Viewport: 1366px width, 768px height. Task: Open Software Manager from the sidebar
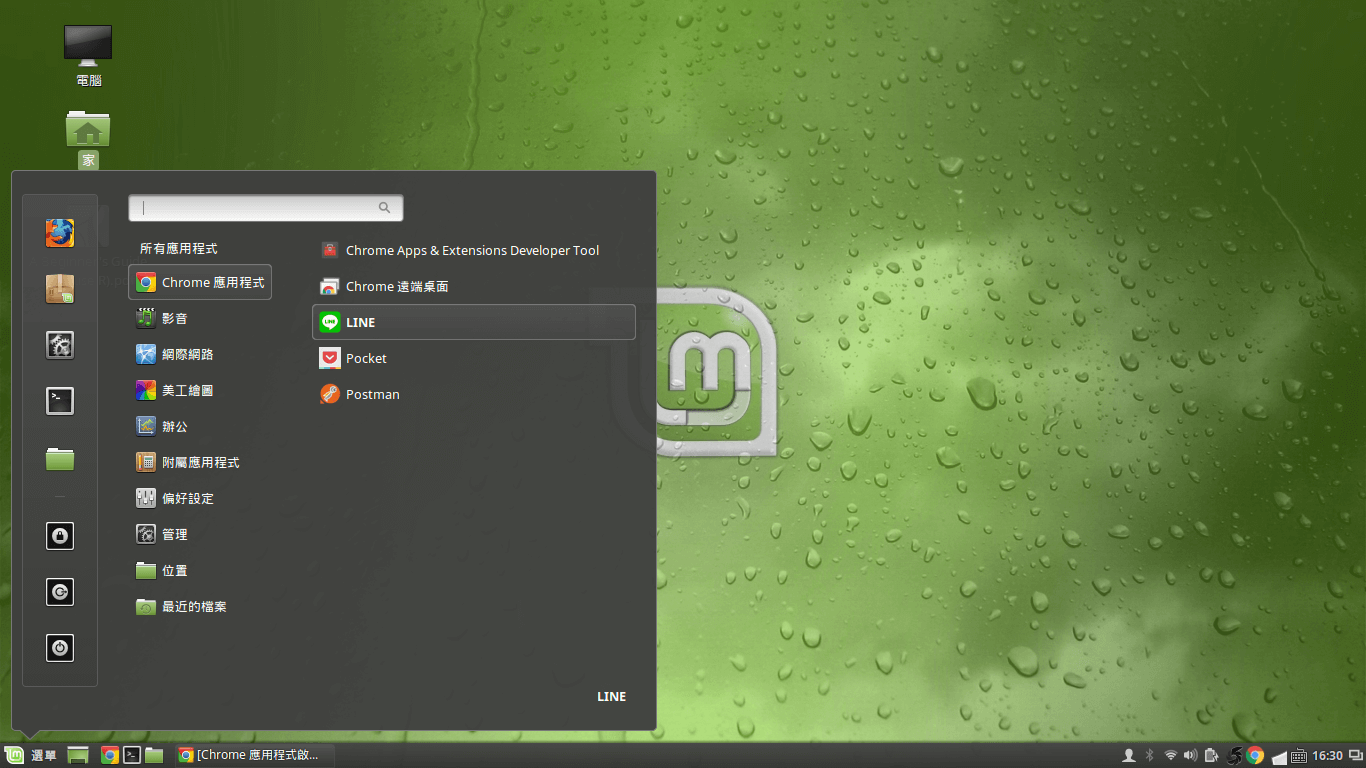click(60, 288)
